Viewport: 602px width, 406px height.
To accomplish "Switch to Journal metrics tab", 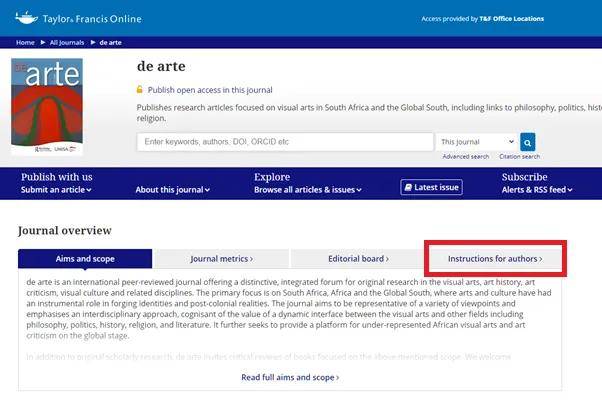I will click(x=222, y=259).
